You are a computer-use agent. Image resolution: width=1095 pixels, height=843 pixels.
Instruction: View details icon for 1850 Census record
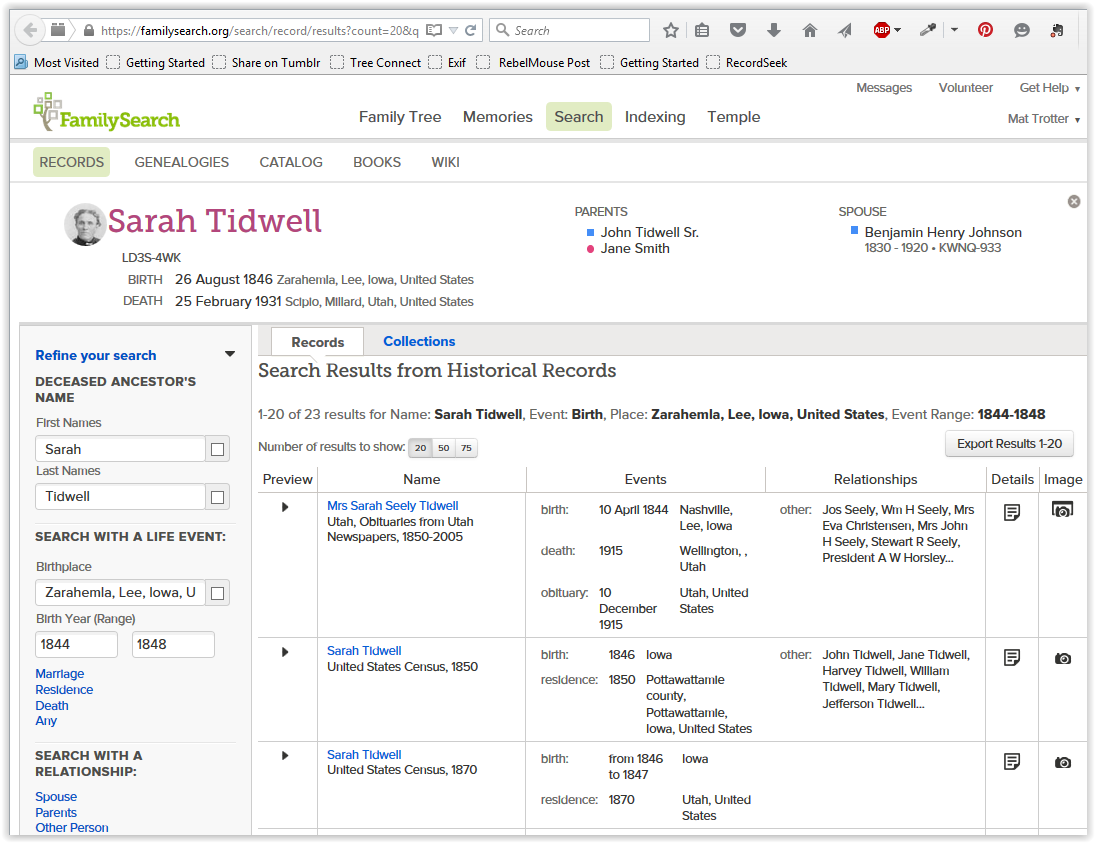(1012, 657)
